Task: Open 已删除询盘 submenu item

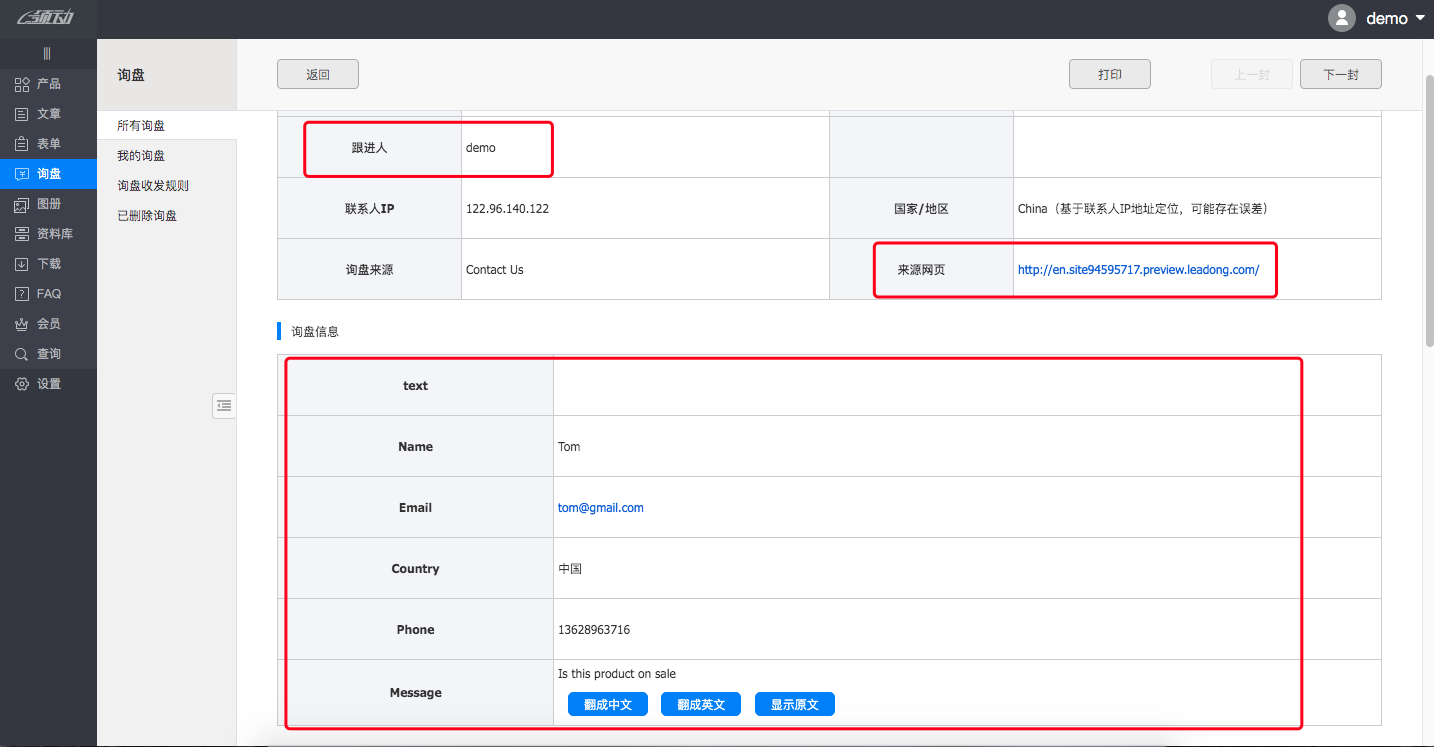Action: pyautogui.click(x=147, y=216)
